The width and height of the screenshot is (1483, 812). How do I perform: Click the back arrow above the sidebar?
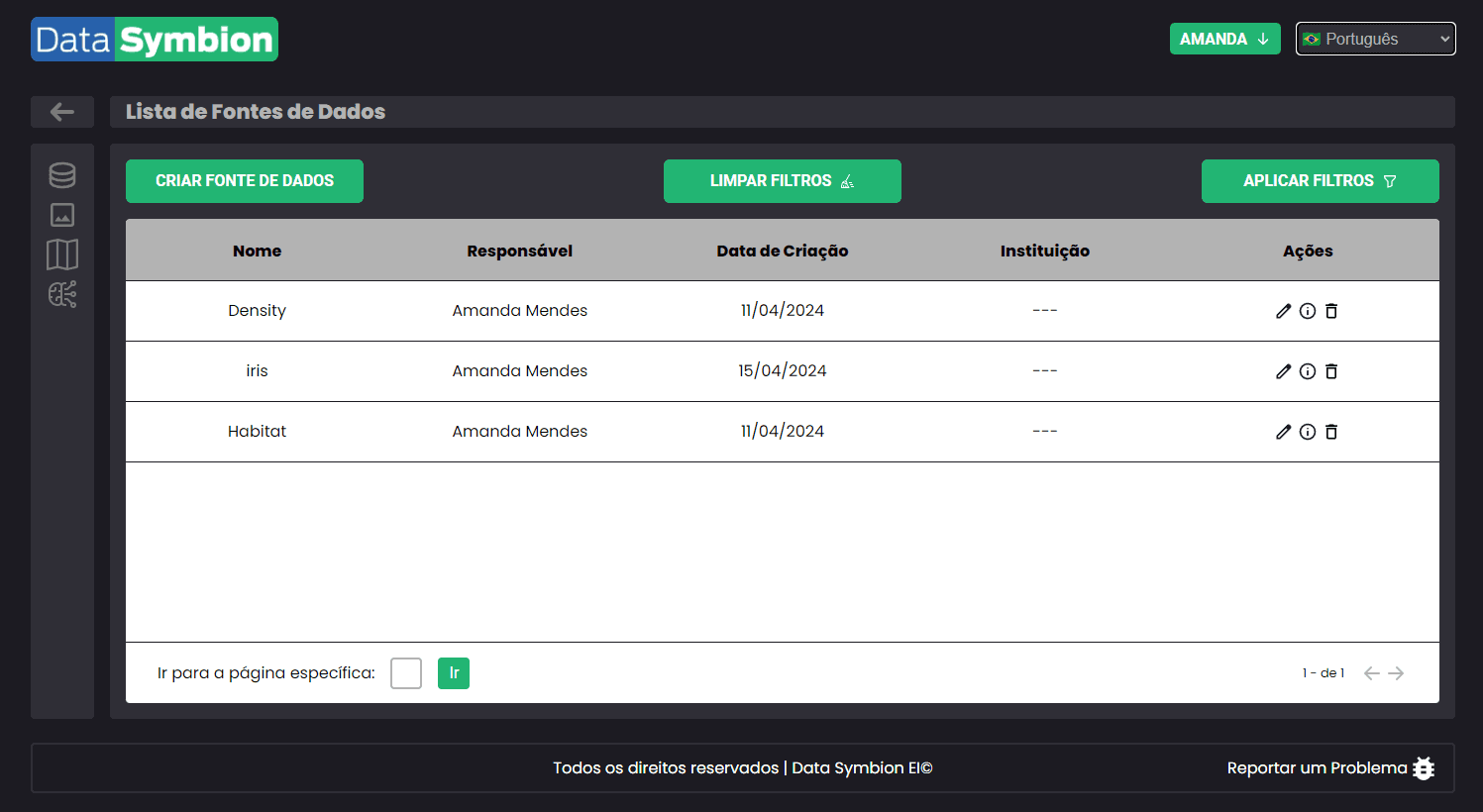click(x=61, y=112)
